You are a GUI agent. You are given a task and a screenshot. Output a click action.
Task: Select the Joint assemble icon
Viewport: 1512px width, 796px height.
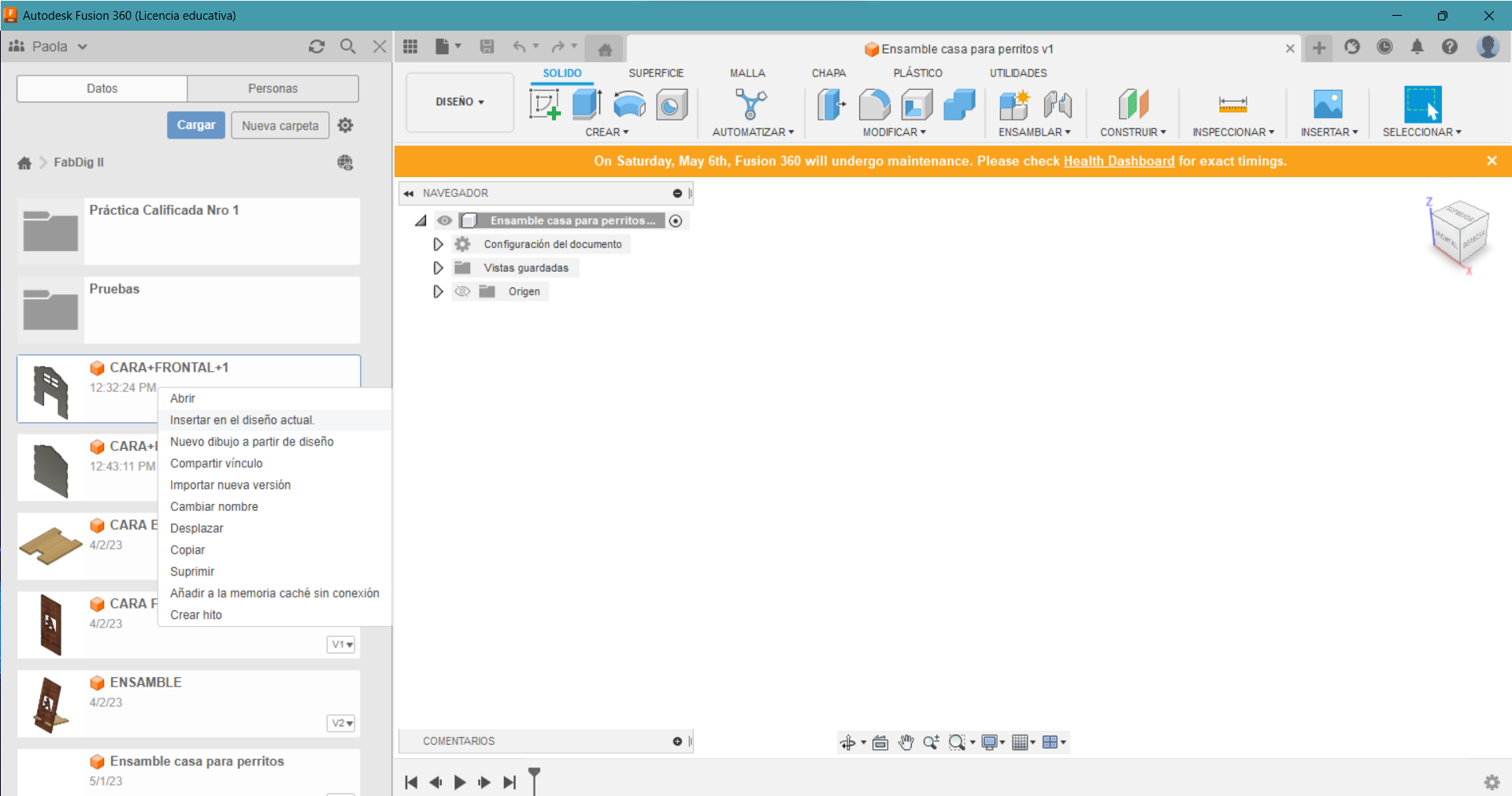(1058, 104)
